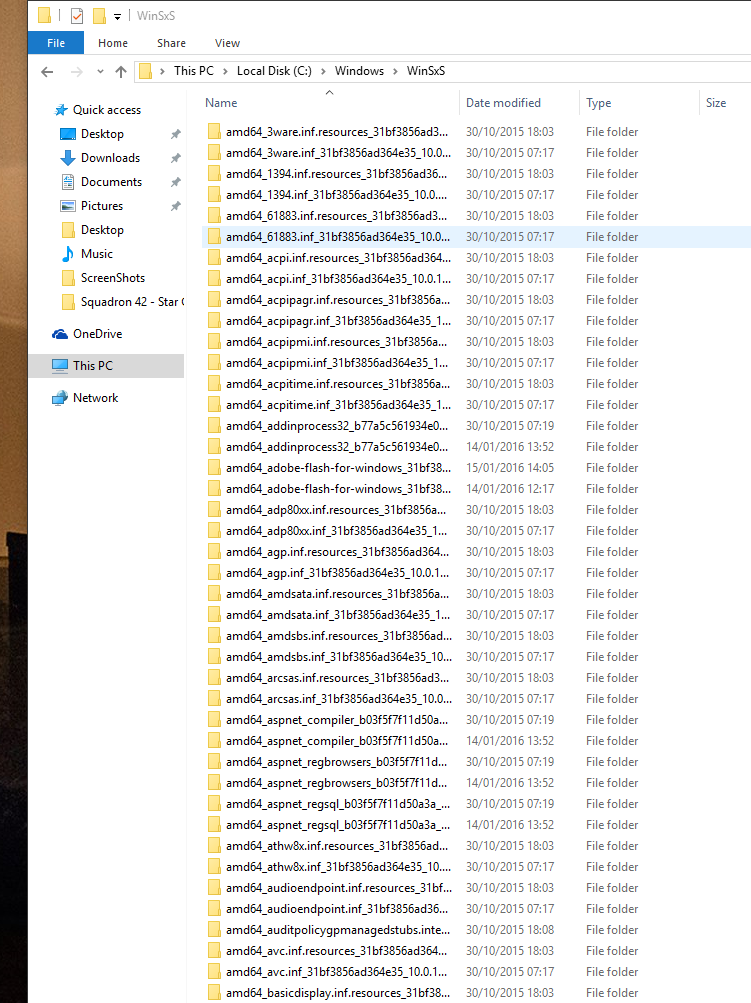Select Windows in the address breadcrumb
The image size is (751, 1003).
(x=359, y=71)
